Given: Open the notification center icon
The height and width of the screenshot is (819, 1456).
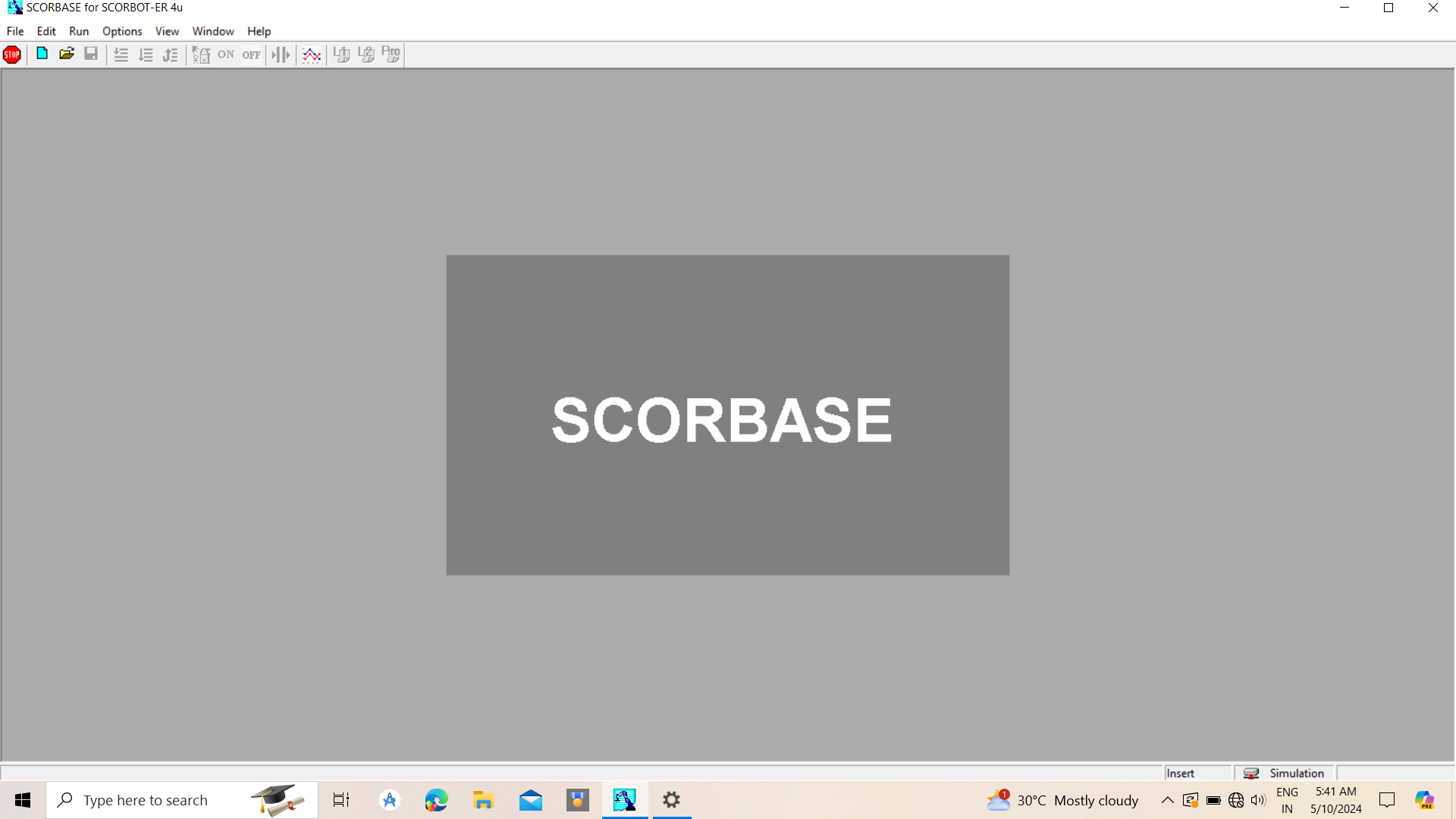Looking at the screenshot, I should (x=1387, y=800).
